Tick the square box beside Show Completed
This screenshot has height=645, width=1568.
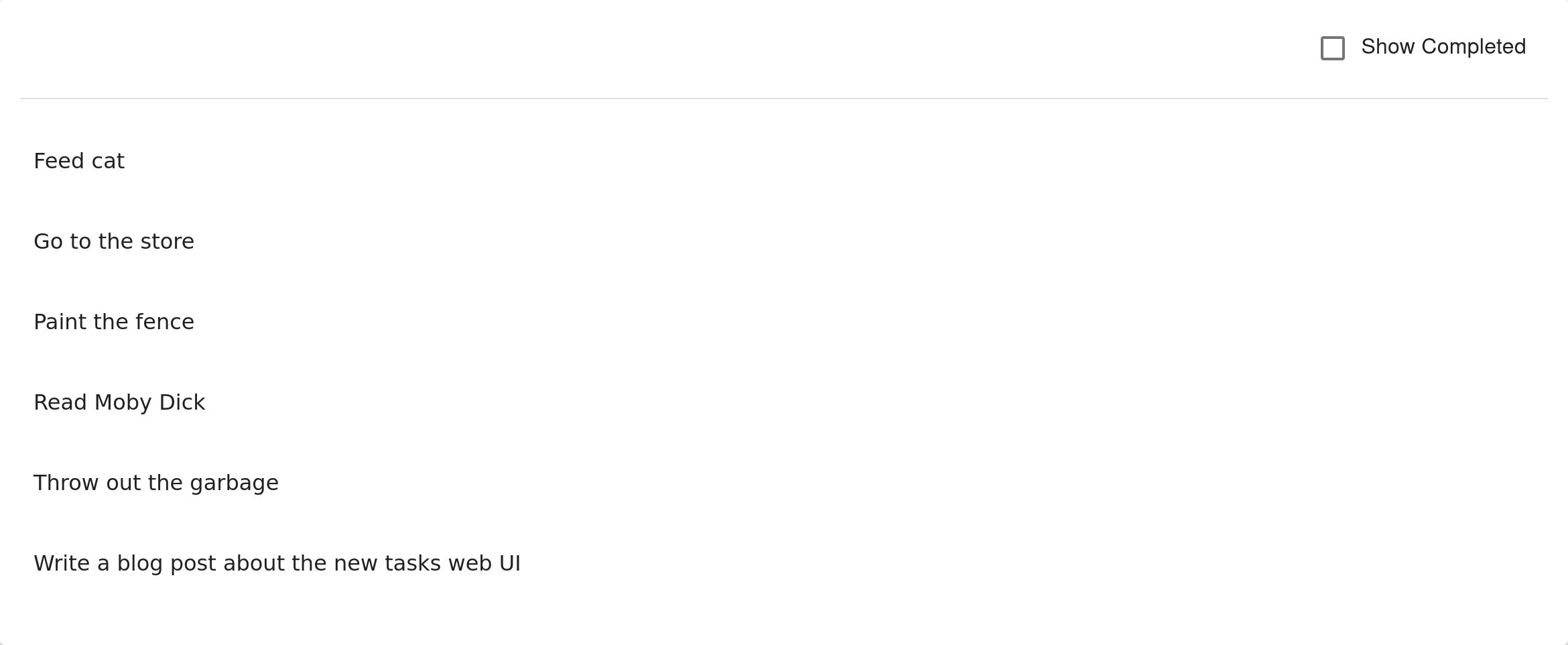pyautogui.click(x=1332, y=48)
